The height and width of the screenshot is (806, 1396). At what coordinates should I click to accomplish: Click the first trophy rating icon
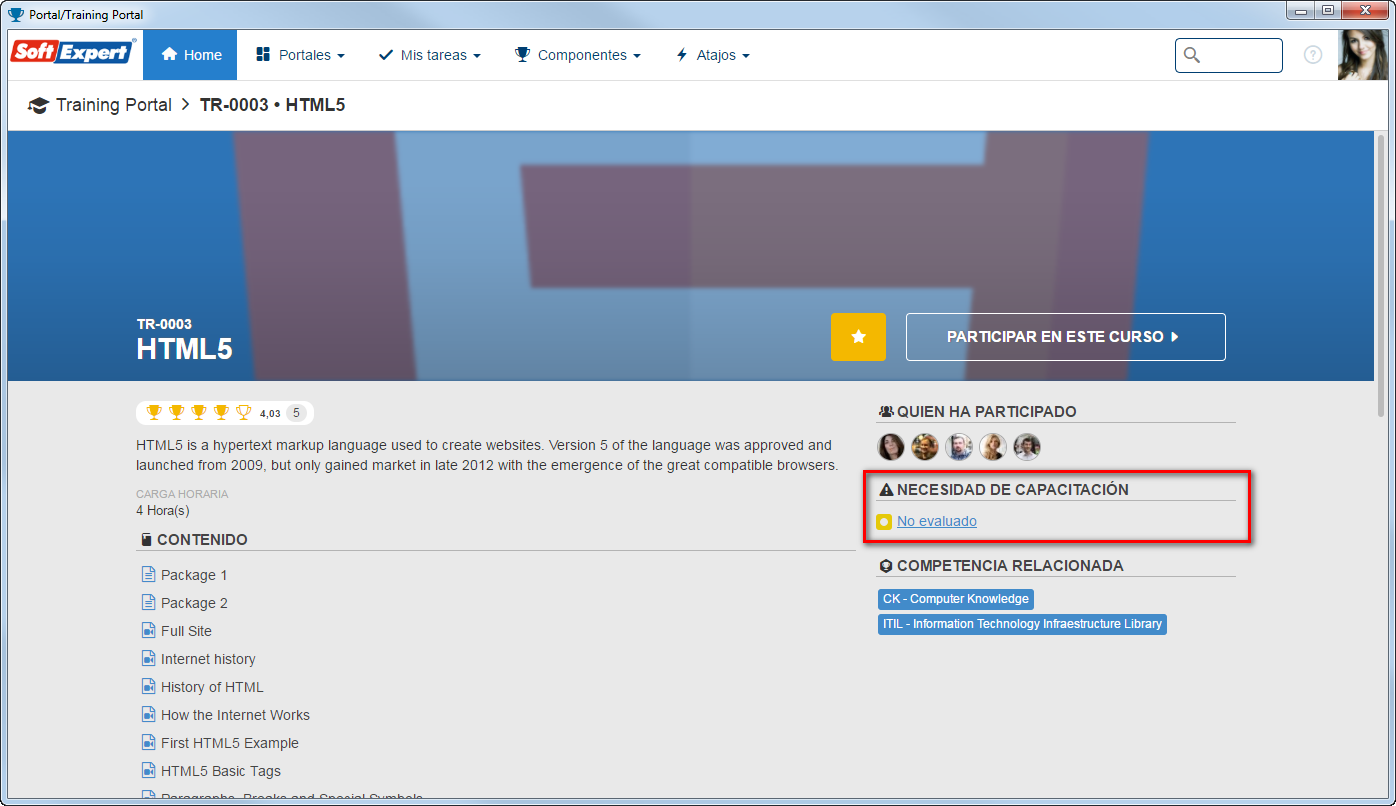click(153, 412)
